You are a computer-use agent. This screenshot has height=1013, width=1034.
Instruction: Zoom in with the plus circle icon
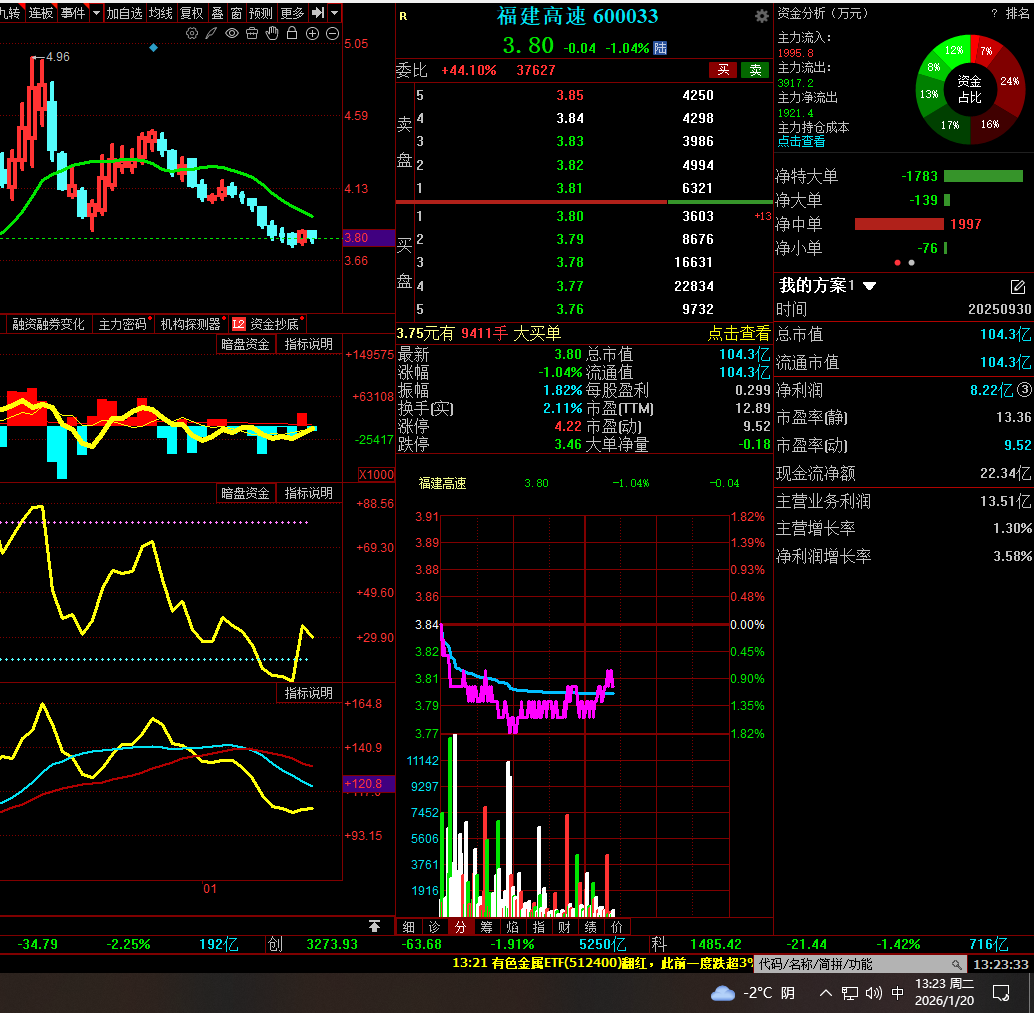click(313, 33)
